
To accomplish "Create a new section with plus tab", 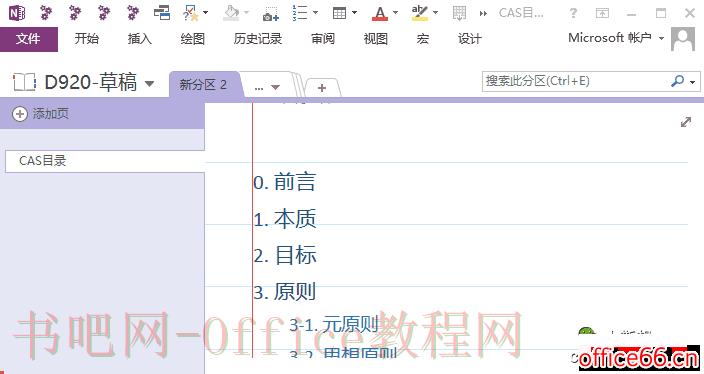I will pyautogui.click(x=321, y=88).
